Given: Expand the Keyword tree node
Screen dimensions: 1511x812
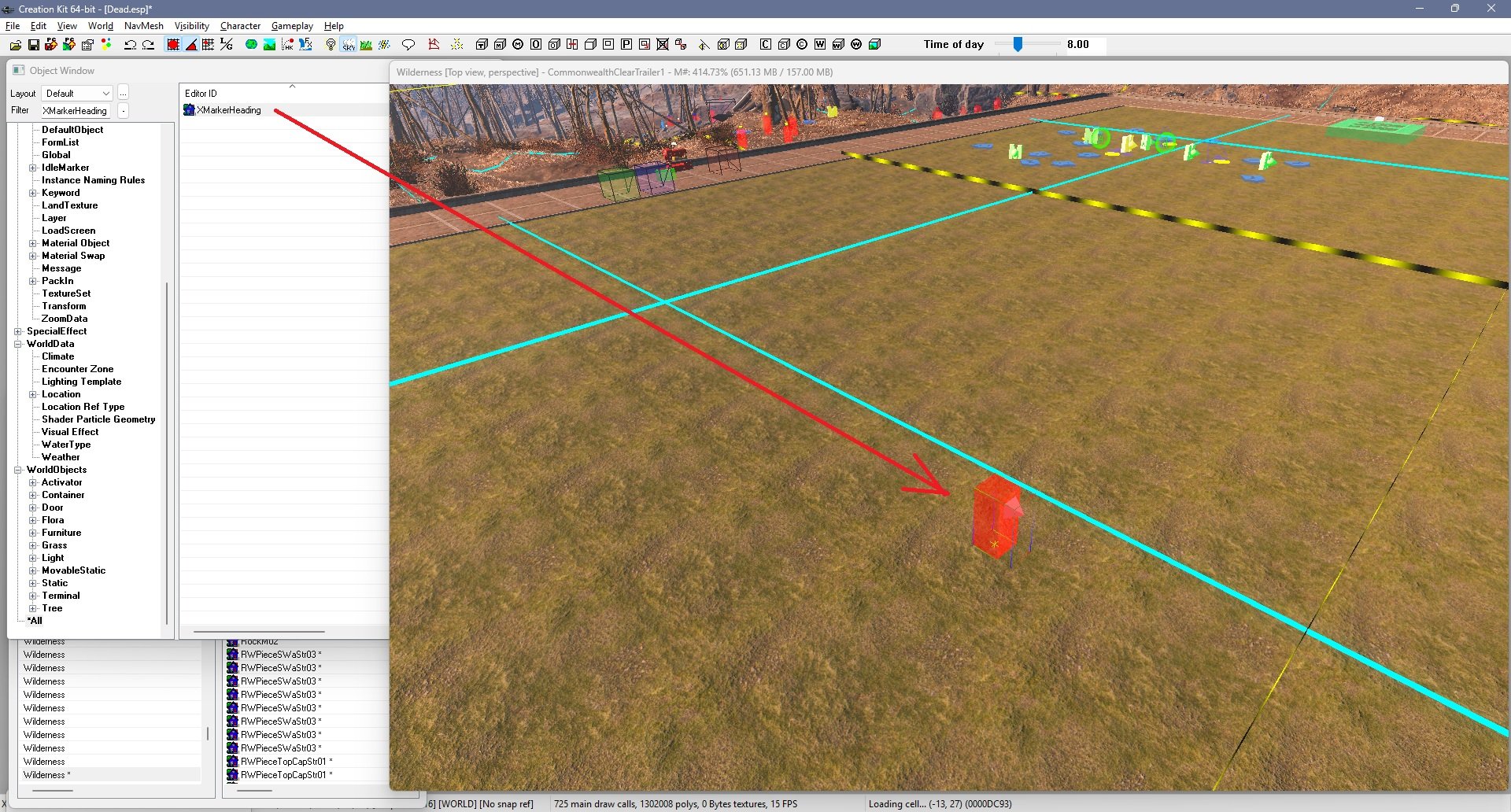Looking at the screenshot, I should (33, 193).
